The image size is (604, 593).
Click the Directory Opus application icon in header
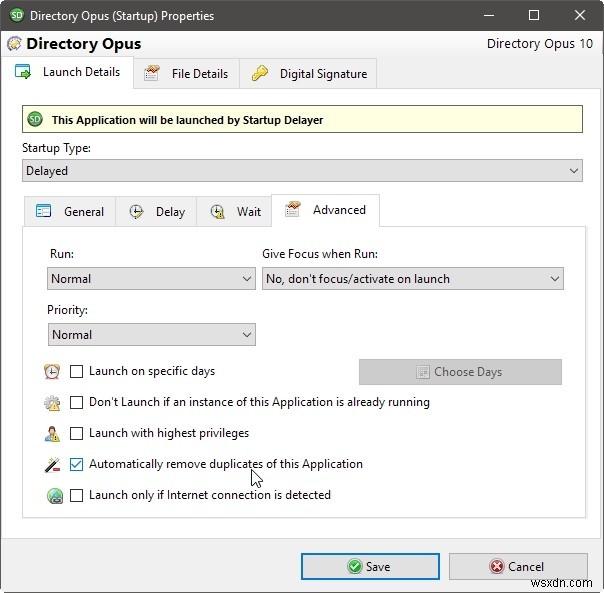click(x=14, y=44)
